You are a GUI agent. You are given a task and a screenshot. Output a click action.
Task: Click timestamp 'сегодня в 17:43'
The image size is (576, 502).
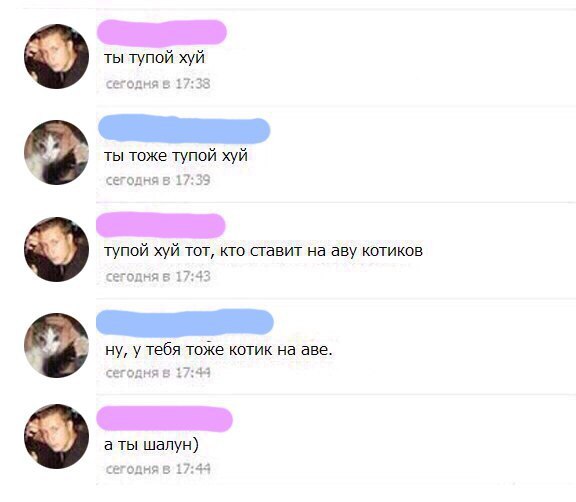[x=158, y=277]
